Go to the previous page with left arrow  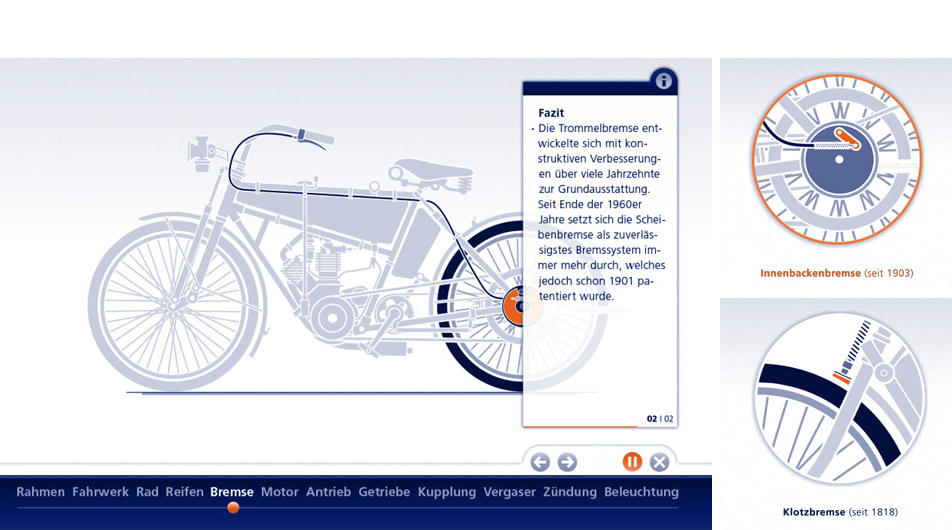coord(540,462)
